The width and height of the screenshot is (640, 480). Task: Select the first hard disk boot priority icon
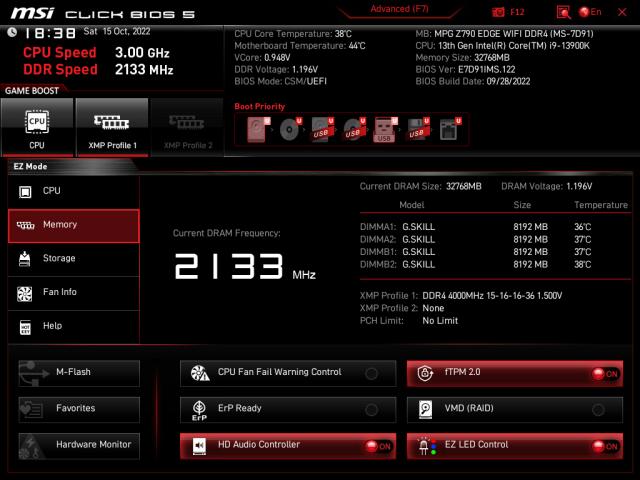point(258,129)
